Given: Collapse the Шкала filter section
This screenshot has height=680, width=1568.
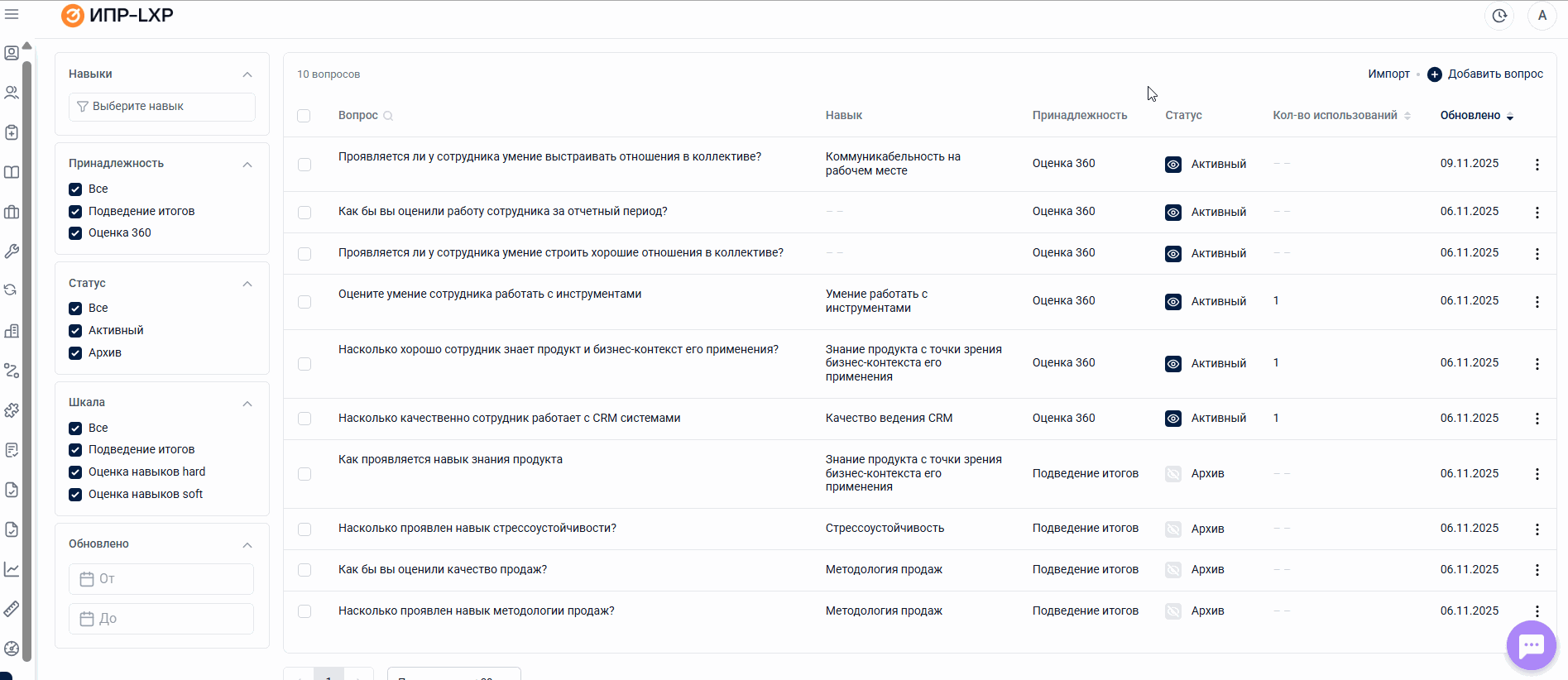Looking at the screenshot, I should (247, 404).
